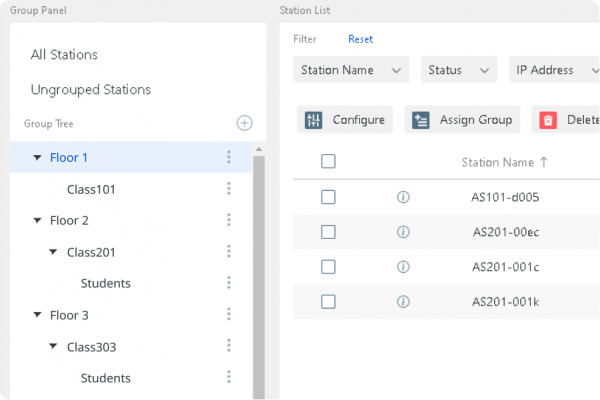Tick the checkbox for station AS101-d005
The width and height of the screenshot is (600, 400).
tap(328, 198)
